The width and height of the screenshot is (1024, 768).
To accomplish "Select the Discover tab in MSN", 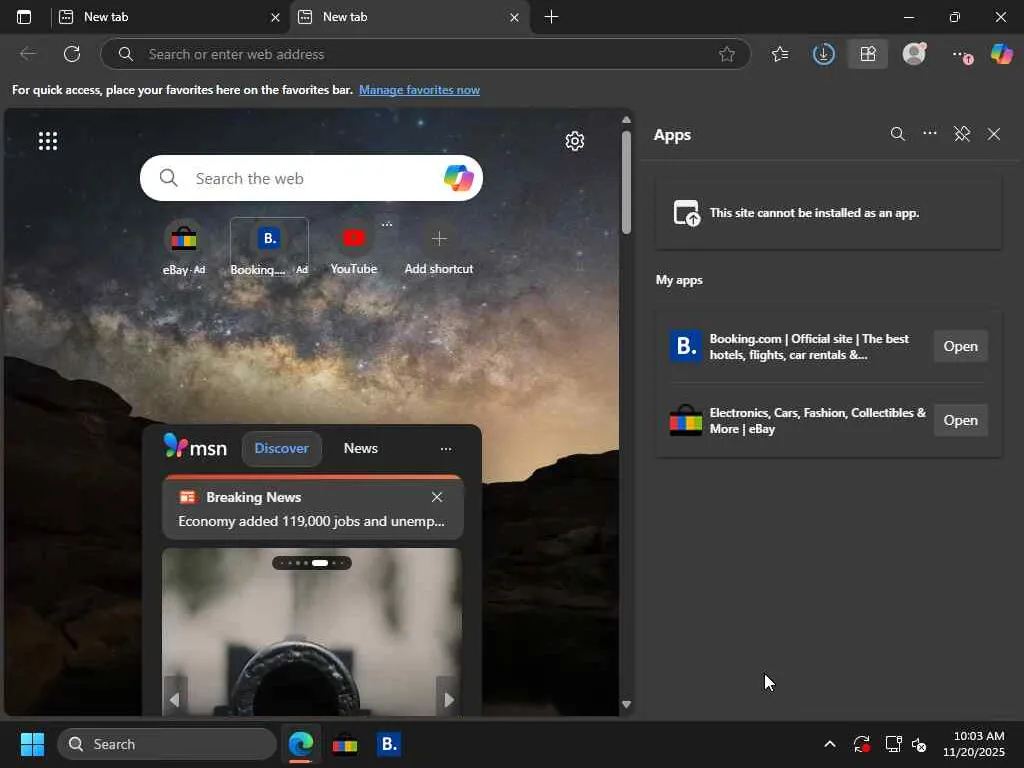I will click(281, 448).
